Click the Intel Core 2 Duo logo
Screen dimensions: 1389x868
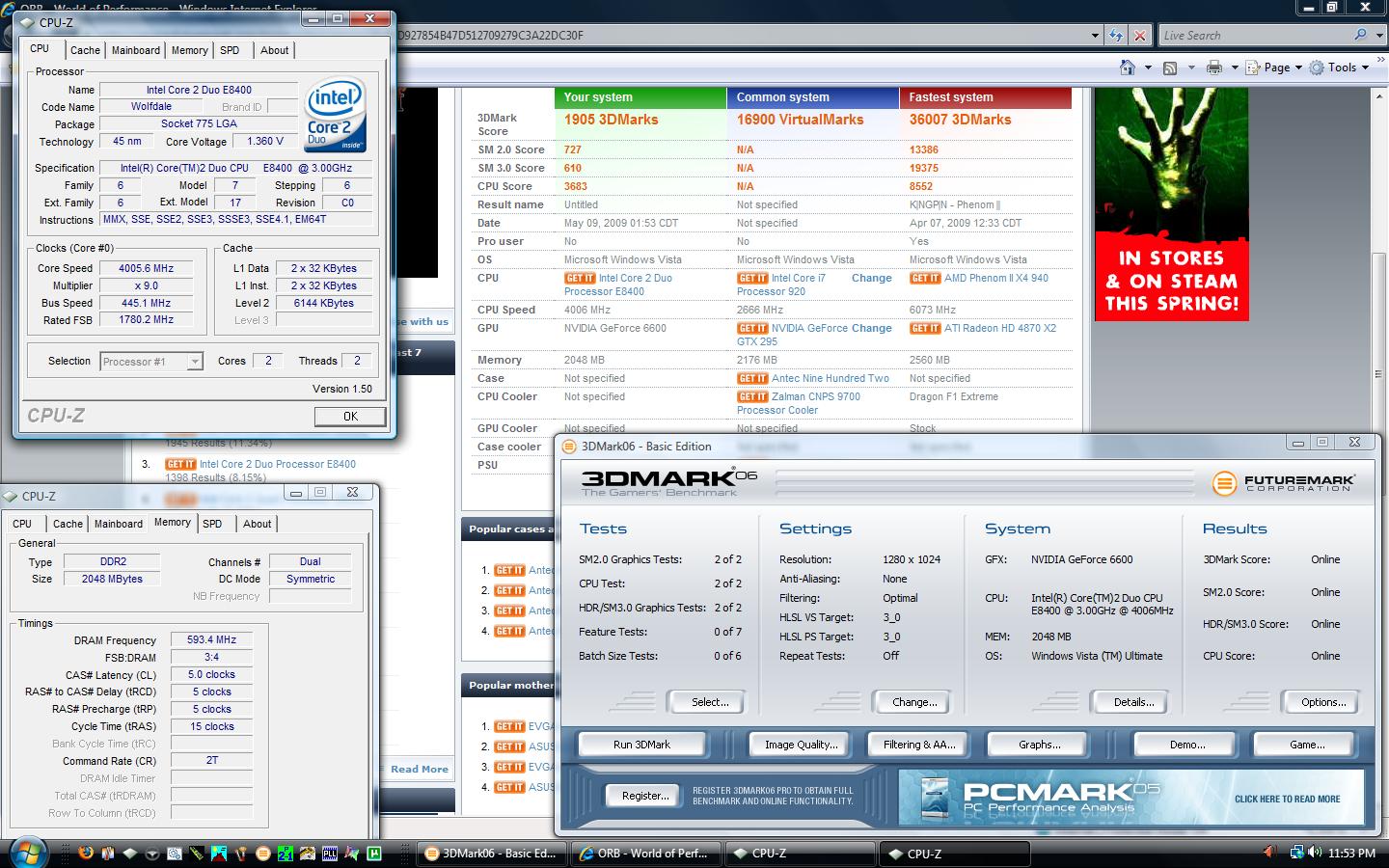[x=336, y=114]
